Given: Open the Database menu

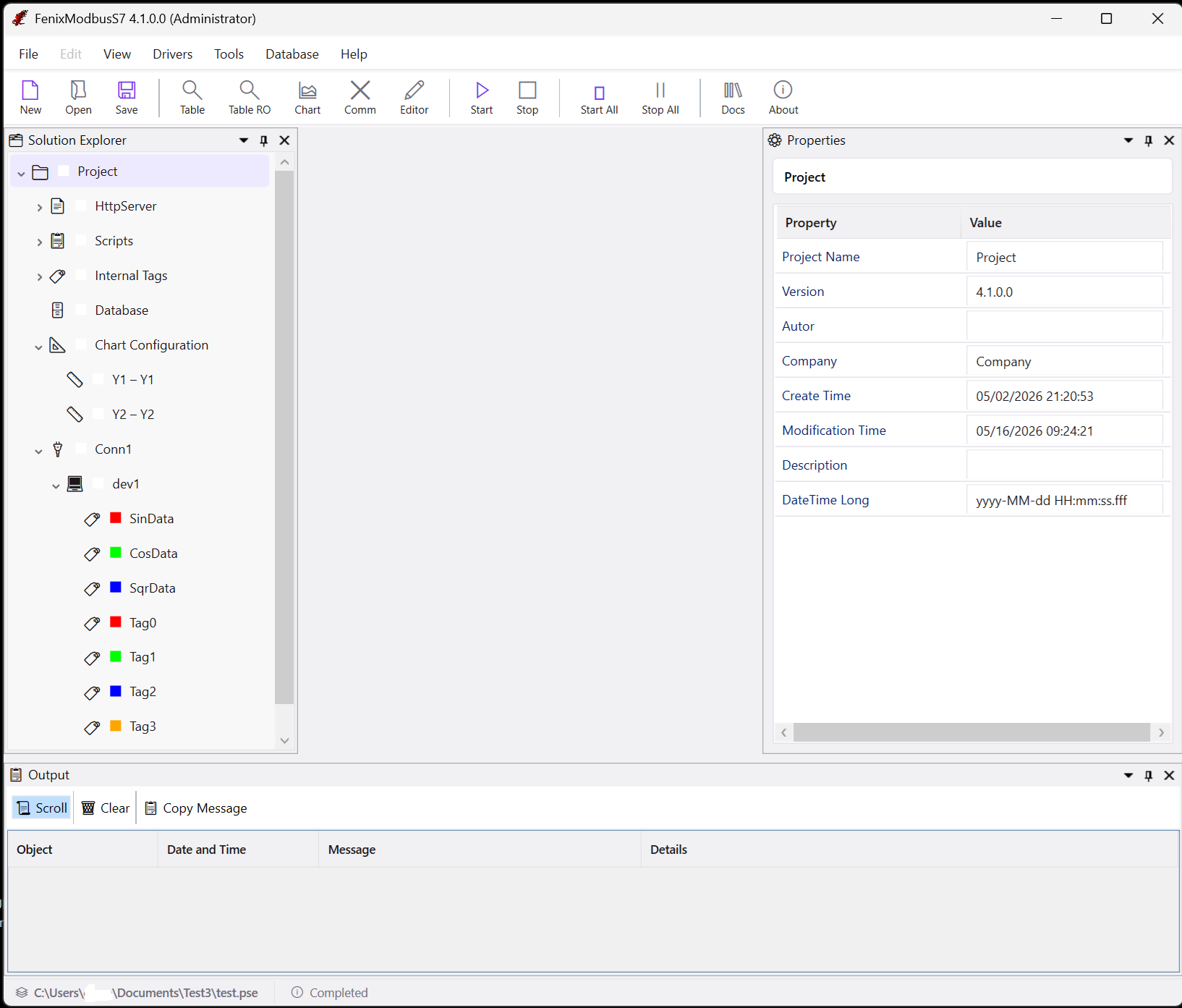Looking at the screenshot, I should pos(292,54).
